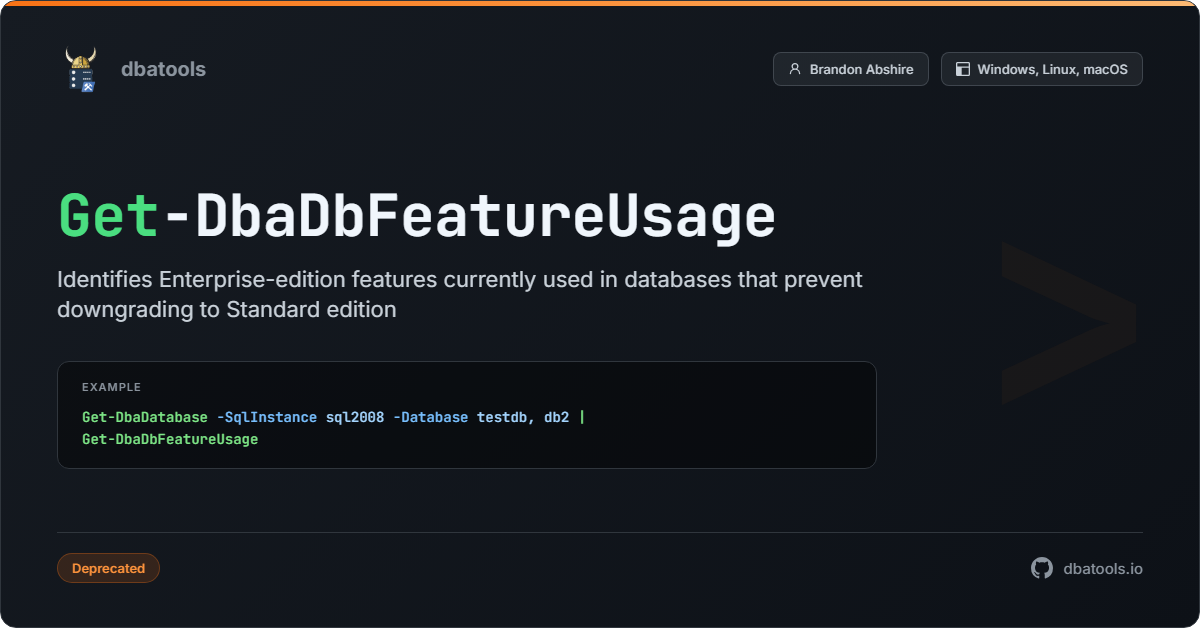Open the GitHub octocat icon

1042,568
